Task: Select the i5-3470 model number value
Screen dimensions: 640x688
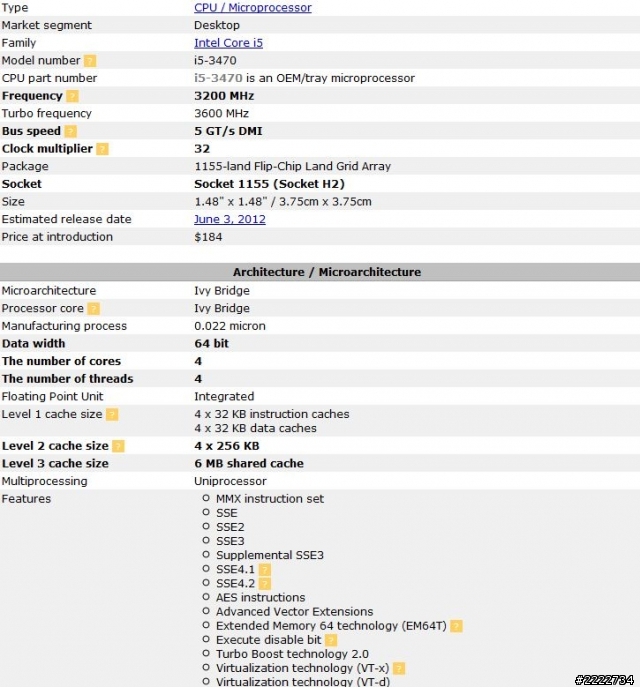Action: click(x=215, y=61)
